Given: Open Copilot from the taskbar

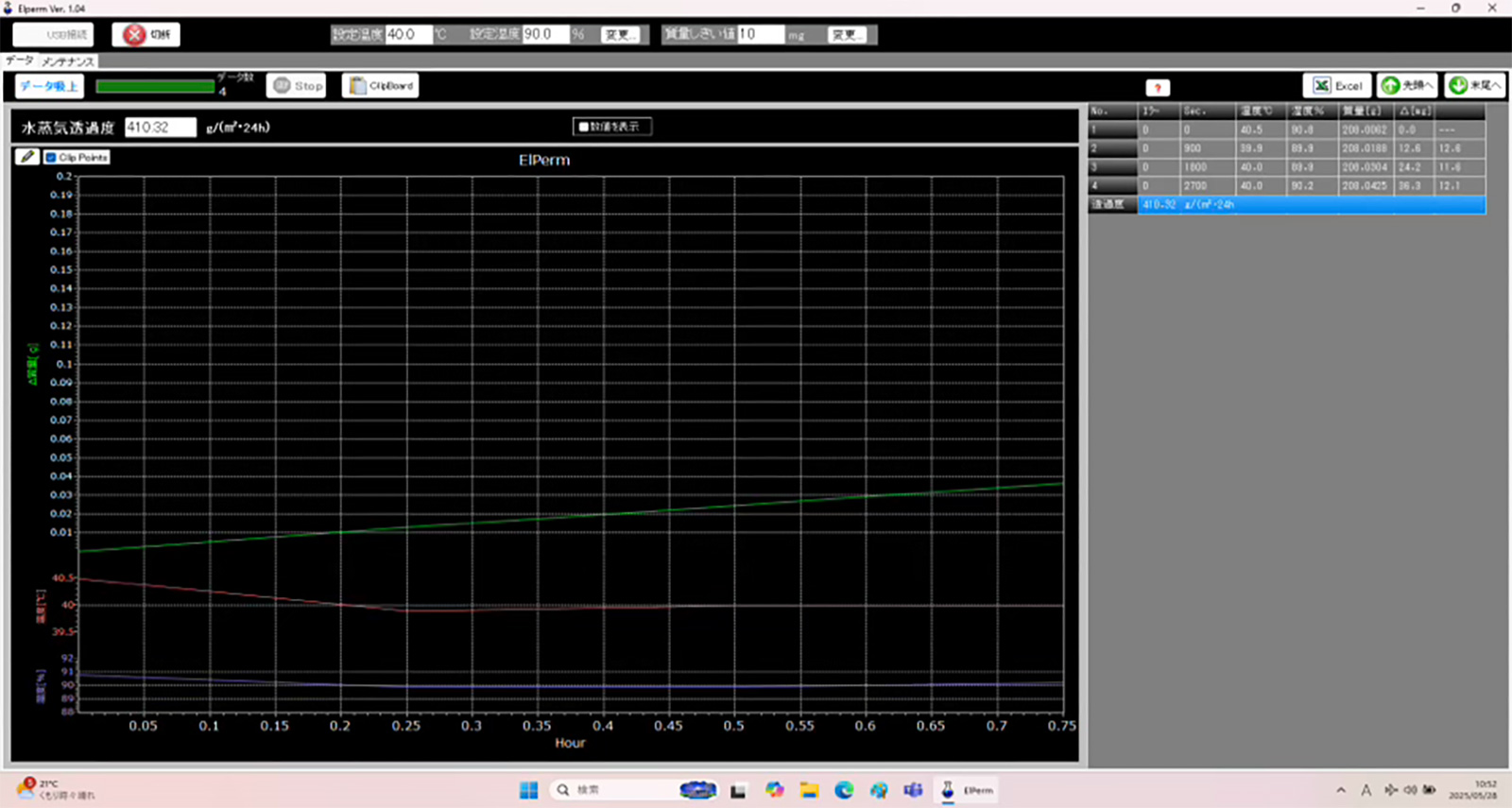Looking at the screenshot, I should 775,790.
